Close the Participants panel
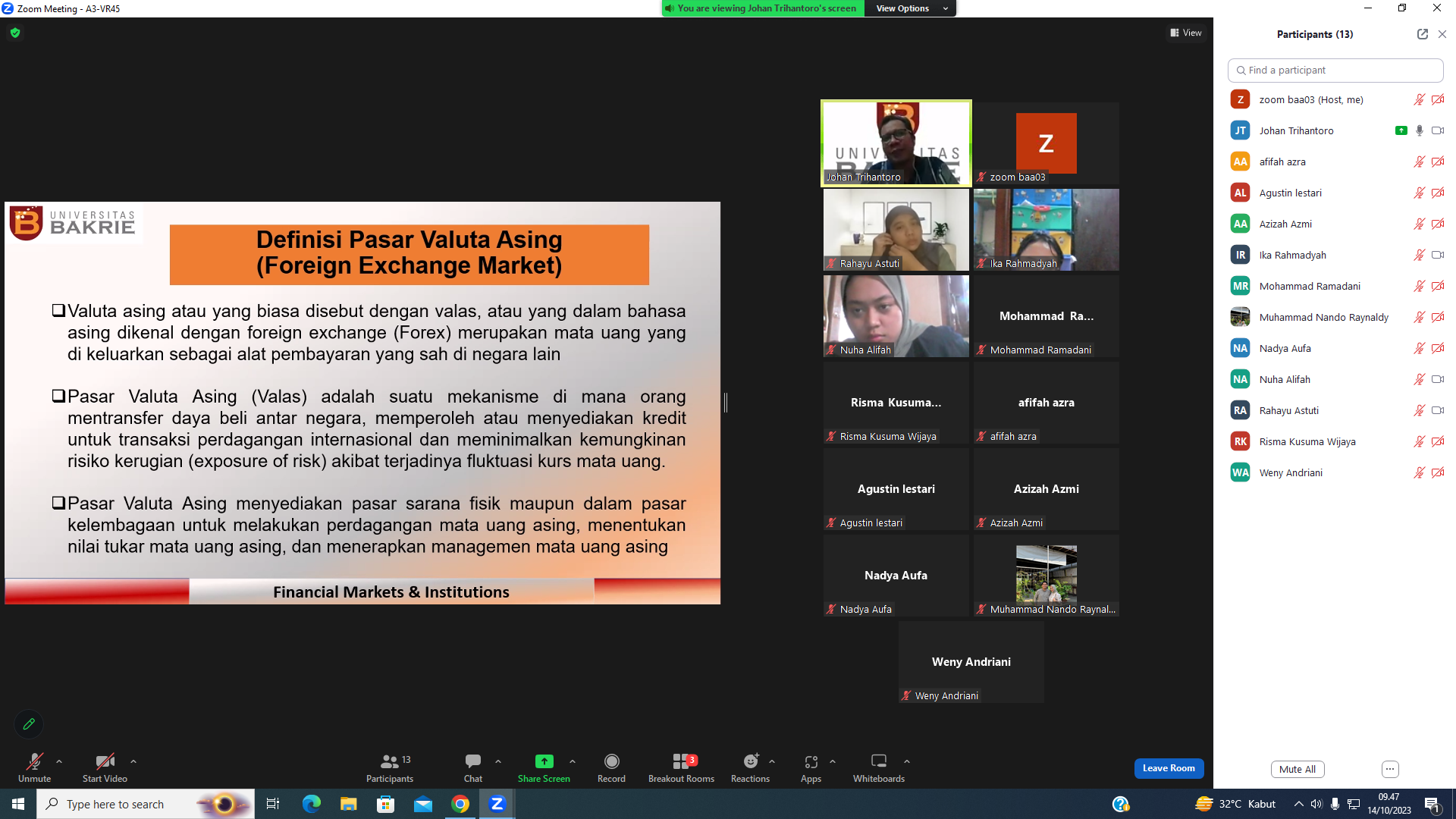 pyautogui.click(x=1442, y=34)
